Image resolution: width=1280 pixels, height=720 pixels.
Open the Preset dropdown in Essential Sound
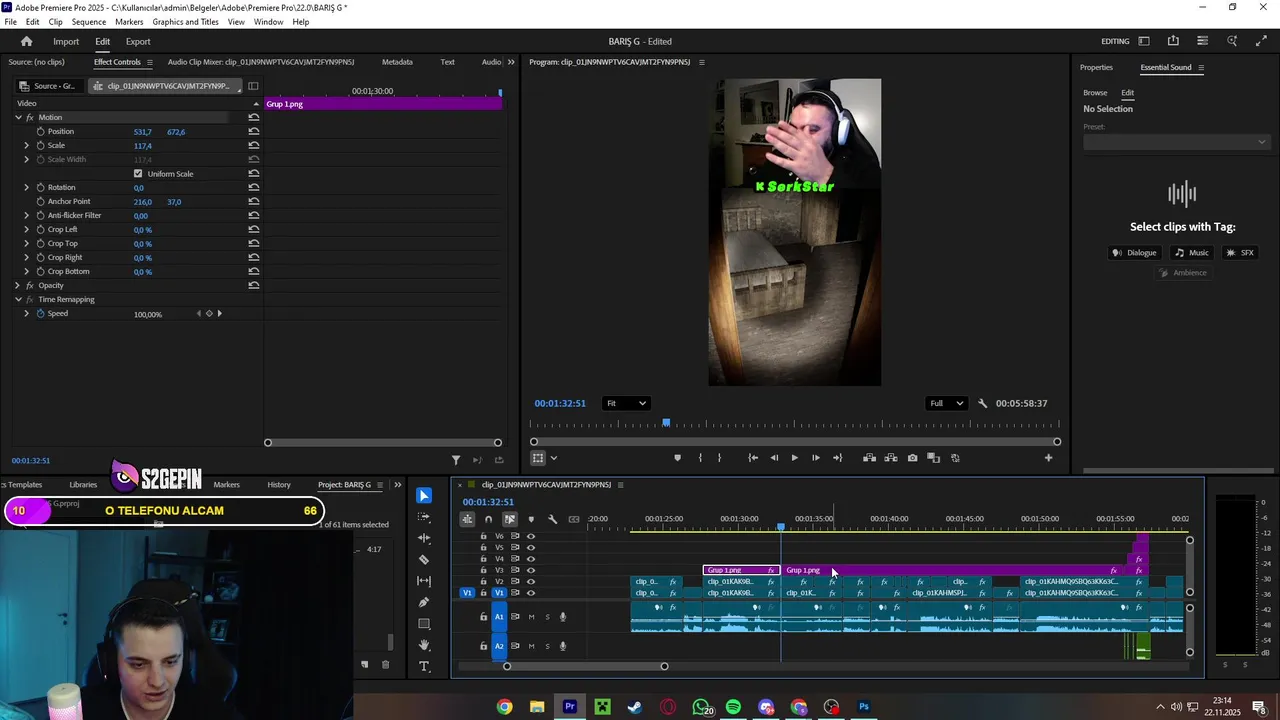(x=1176, y=142)
